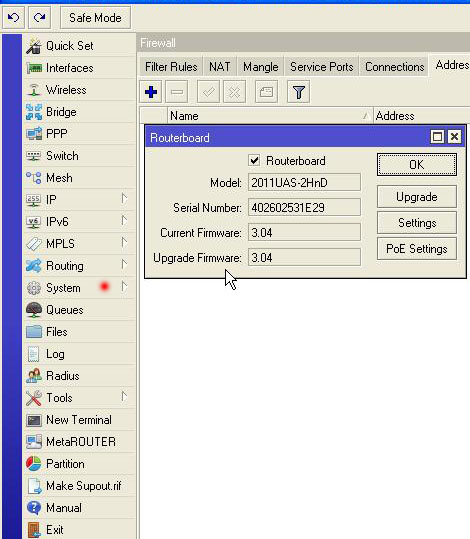
Task: Close the Routerboard dialog
Action: point(454,137)
